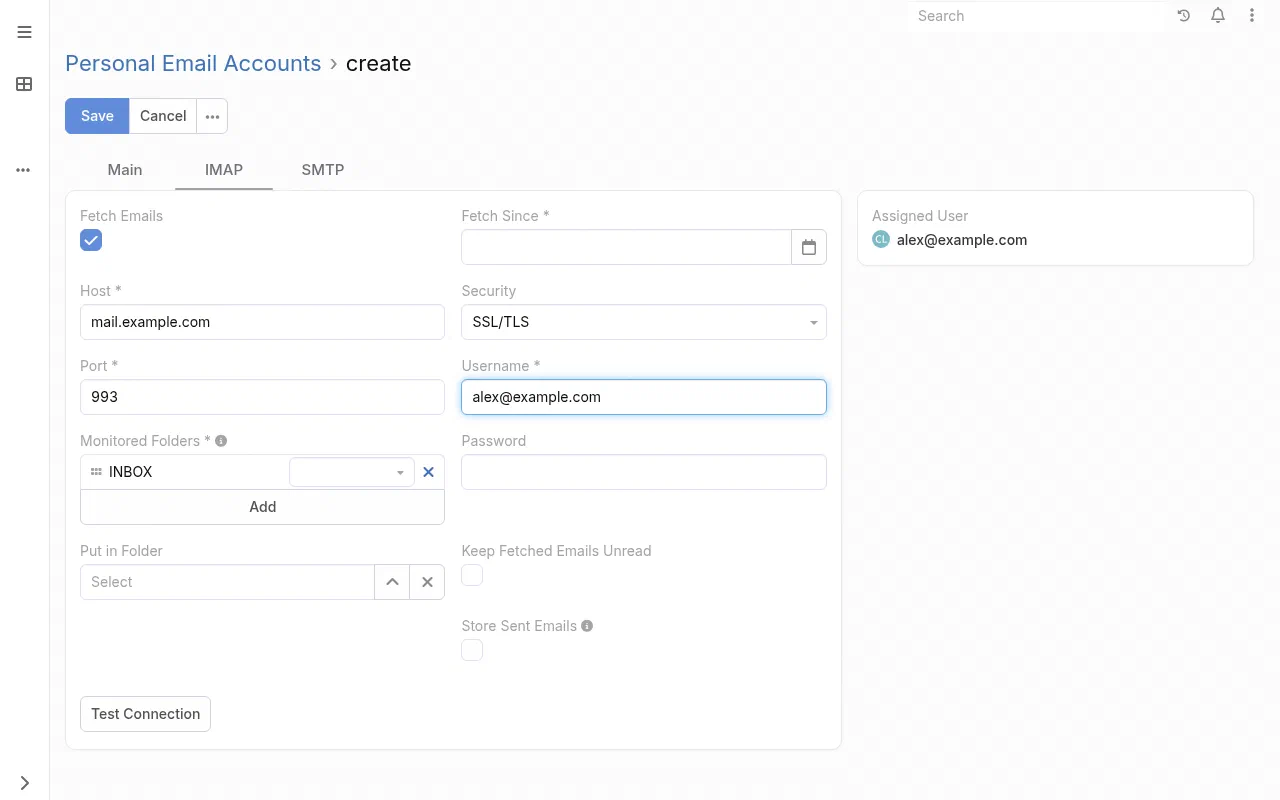Show the Monitored Folders info tooltip icon

point(221,441)
